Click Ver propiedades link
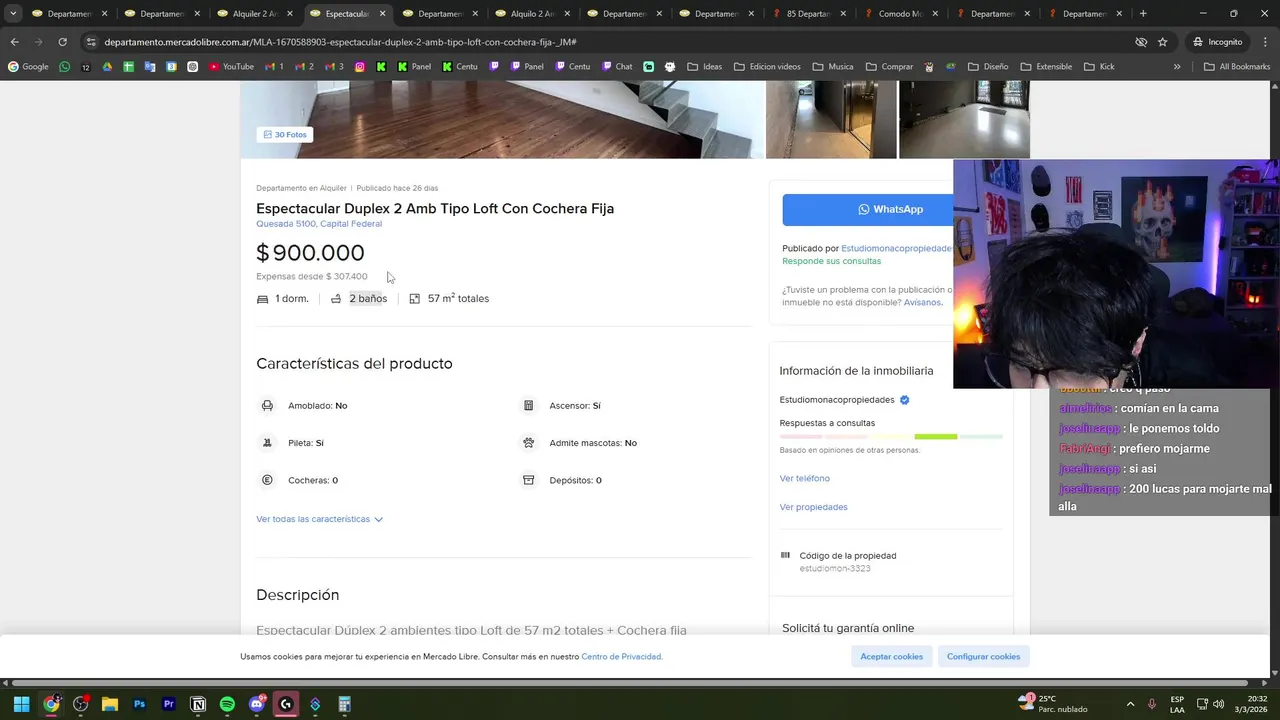Image resolution: width=1280 pixels, height=720 pixels. point(814,507)
